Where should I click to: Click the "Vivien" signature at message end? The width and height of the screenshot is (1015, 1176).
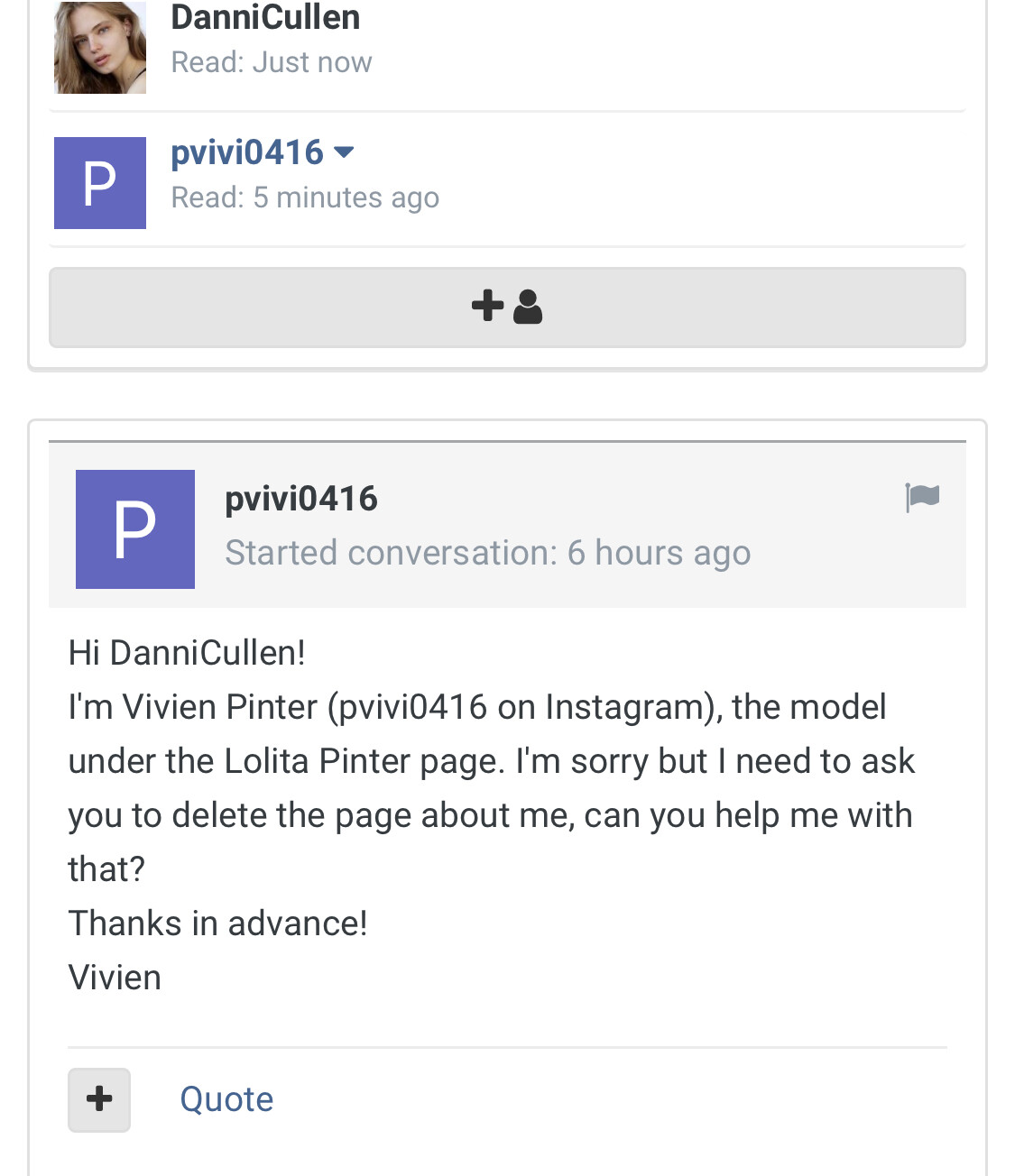[115, 978]
